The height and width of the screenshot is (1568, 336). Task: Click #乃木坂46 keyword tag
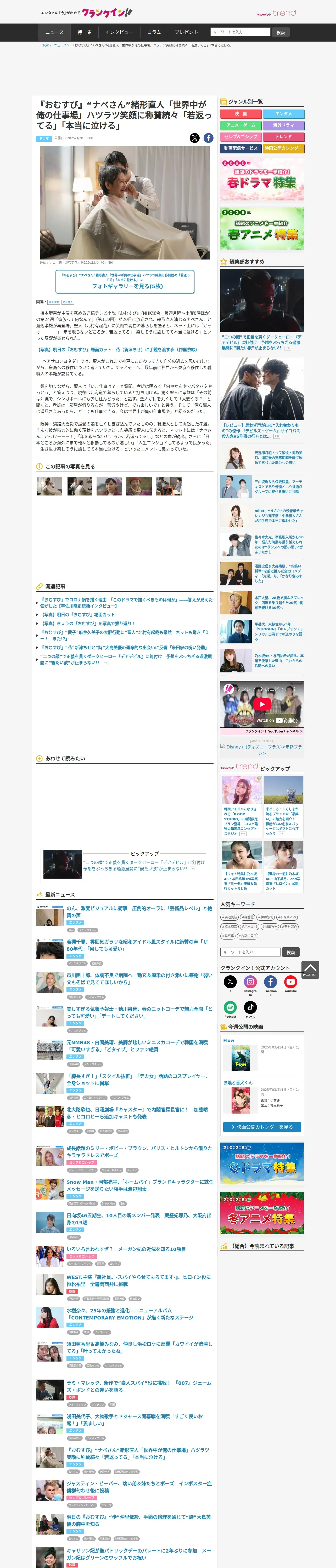250,926
